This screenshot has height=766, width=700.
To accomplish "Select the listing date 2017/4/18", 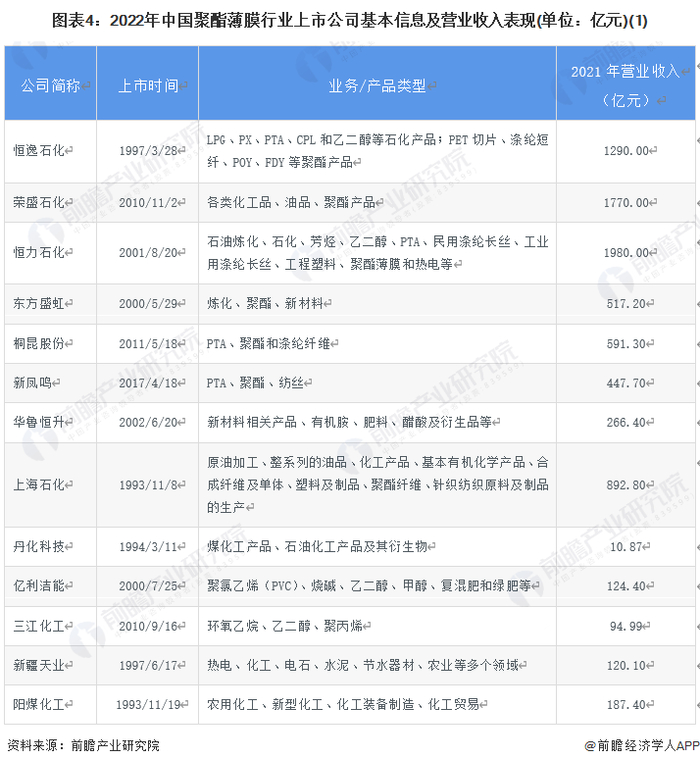I will point(148,383).
